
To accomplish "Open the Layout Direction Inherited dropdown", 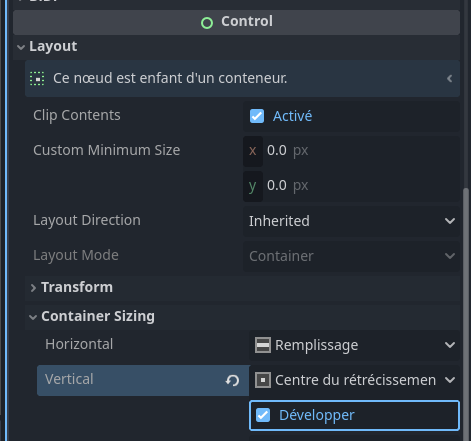I will tap(351, 221).
